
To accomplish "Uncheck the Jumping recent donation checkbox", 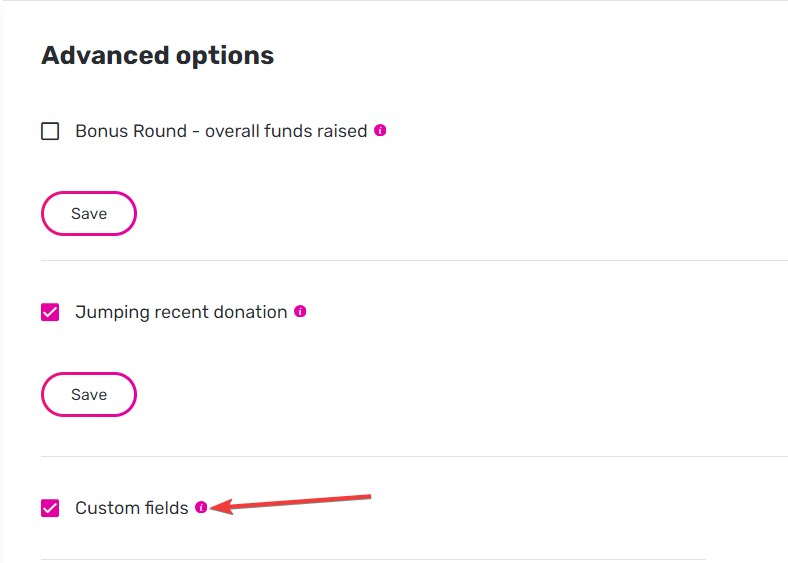I will tap(50, 312).
